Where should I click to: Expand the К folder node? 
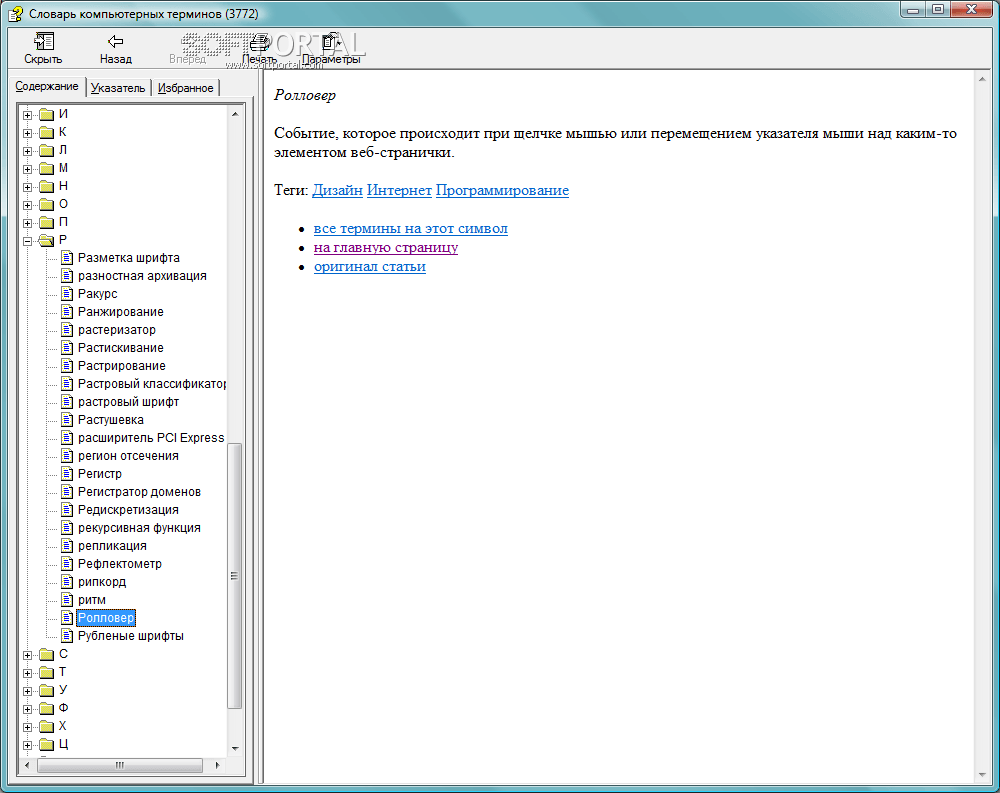(27, 133)
